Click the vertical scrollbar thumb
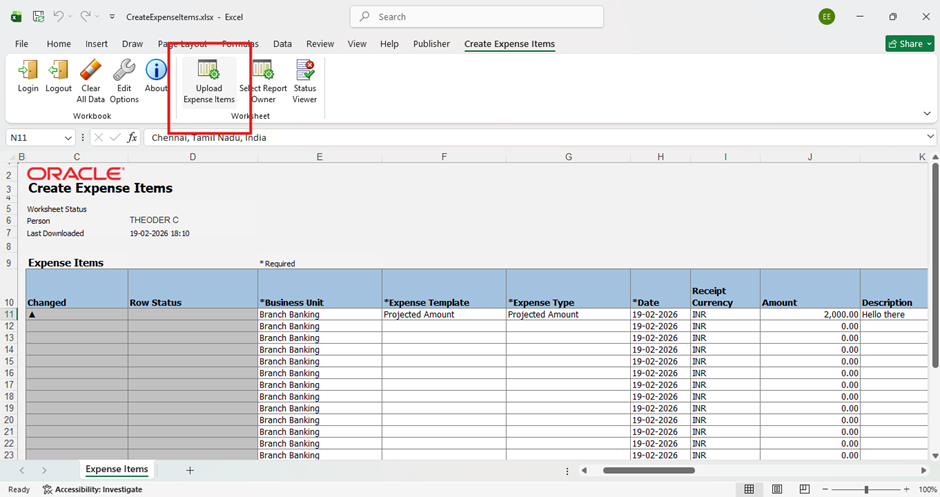The image size is (940, 497). pos(935,264)
